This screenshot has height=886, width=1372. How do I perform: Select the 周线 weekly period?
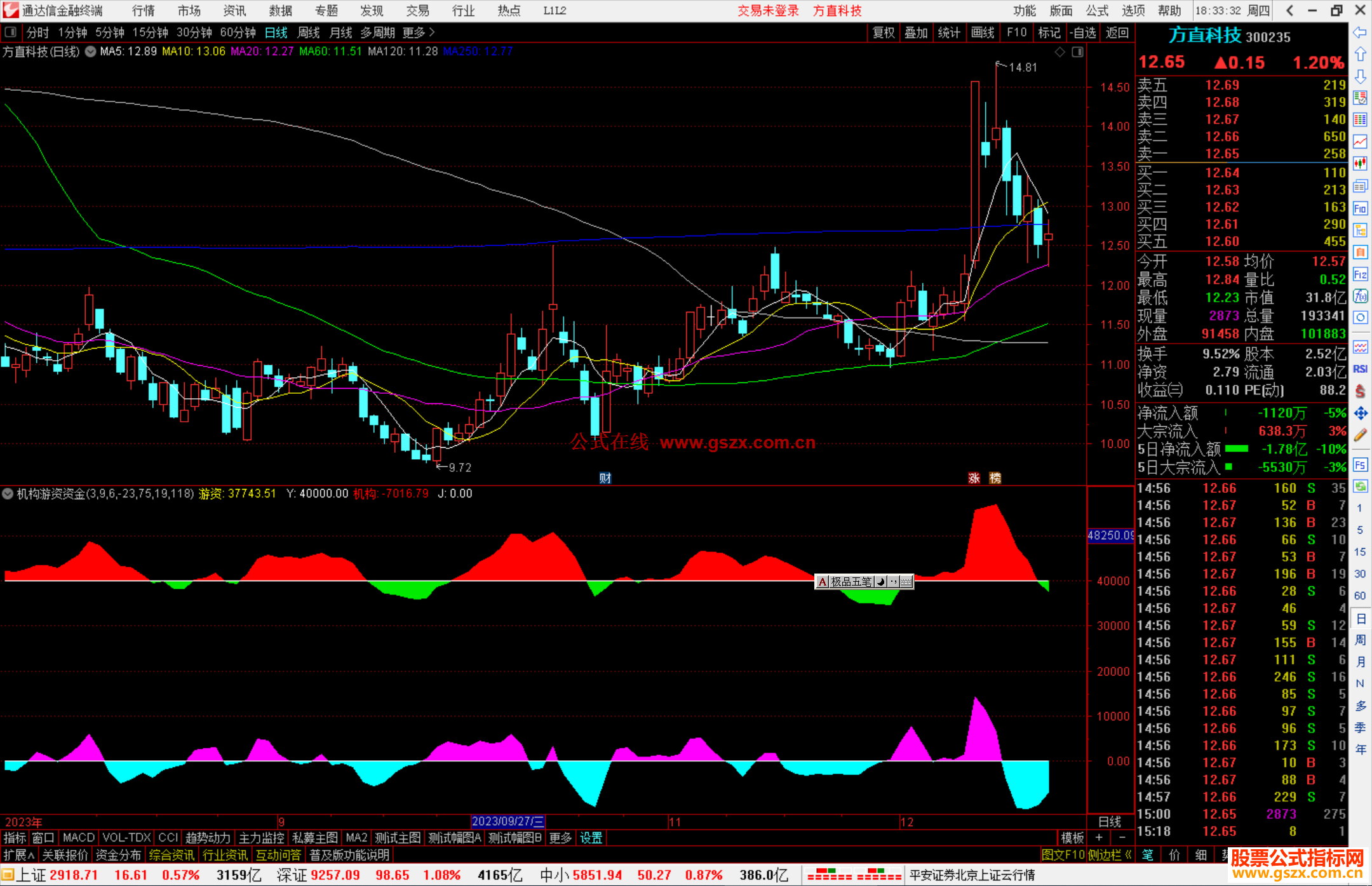[308, 32]
